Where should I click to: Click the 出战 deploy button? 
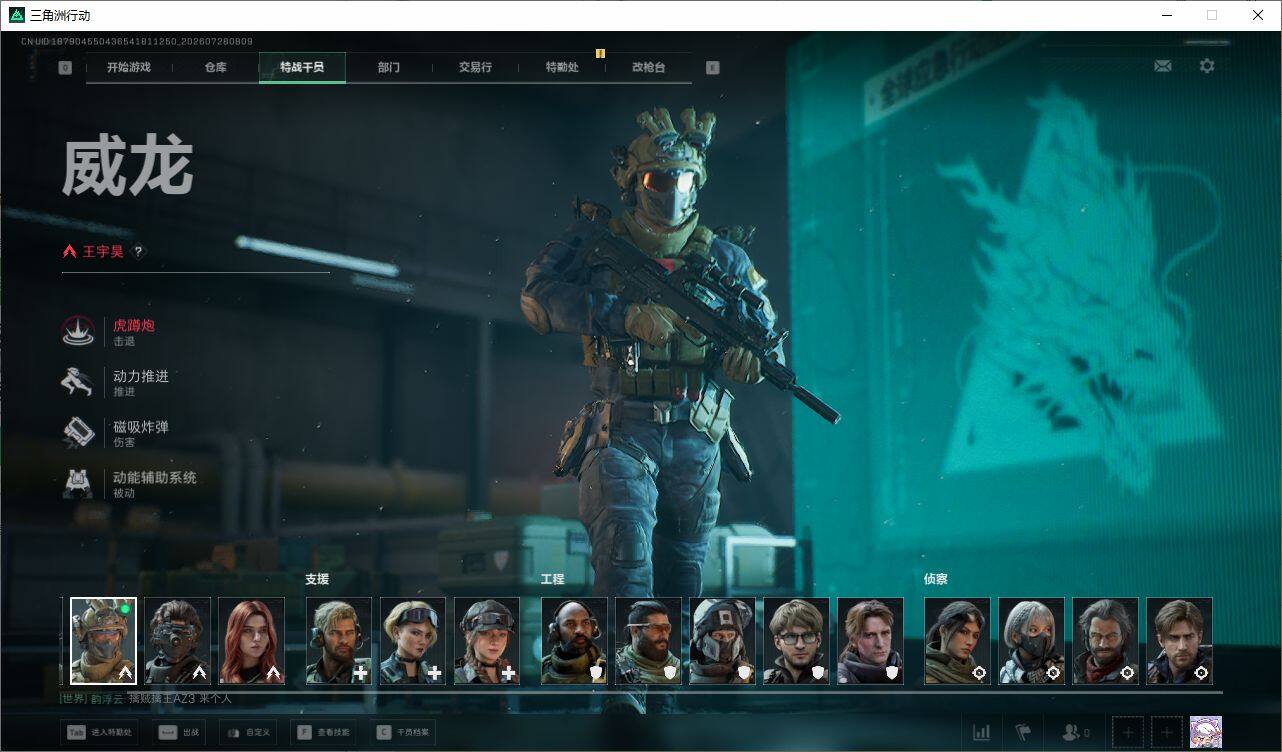(x=181, y=732)
